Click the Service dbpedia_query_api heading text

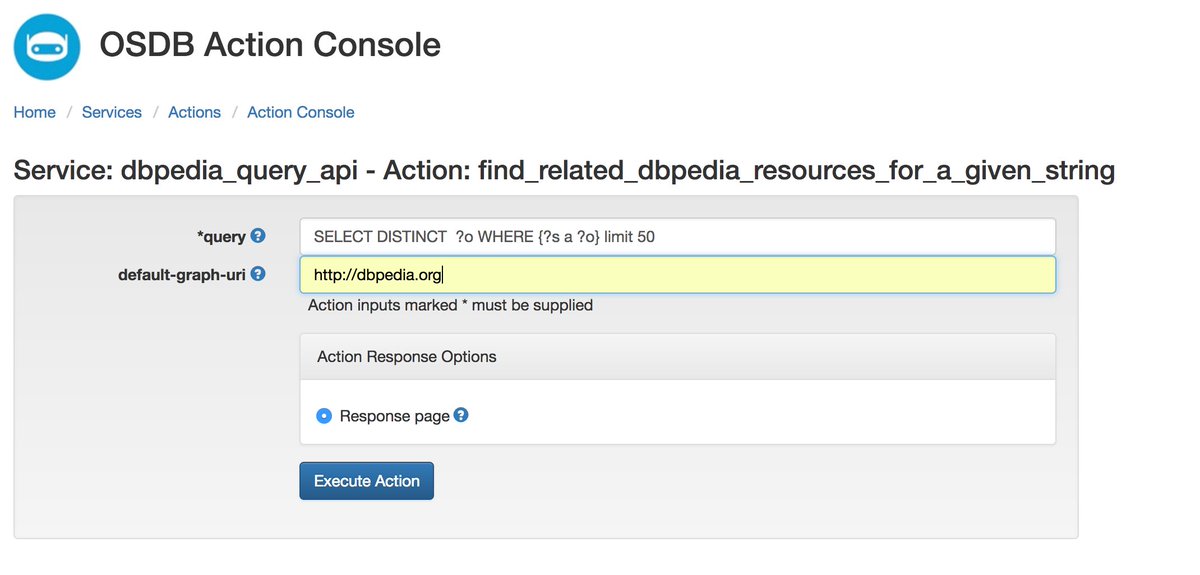click(563, 170)
